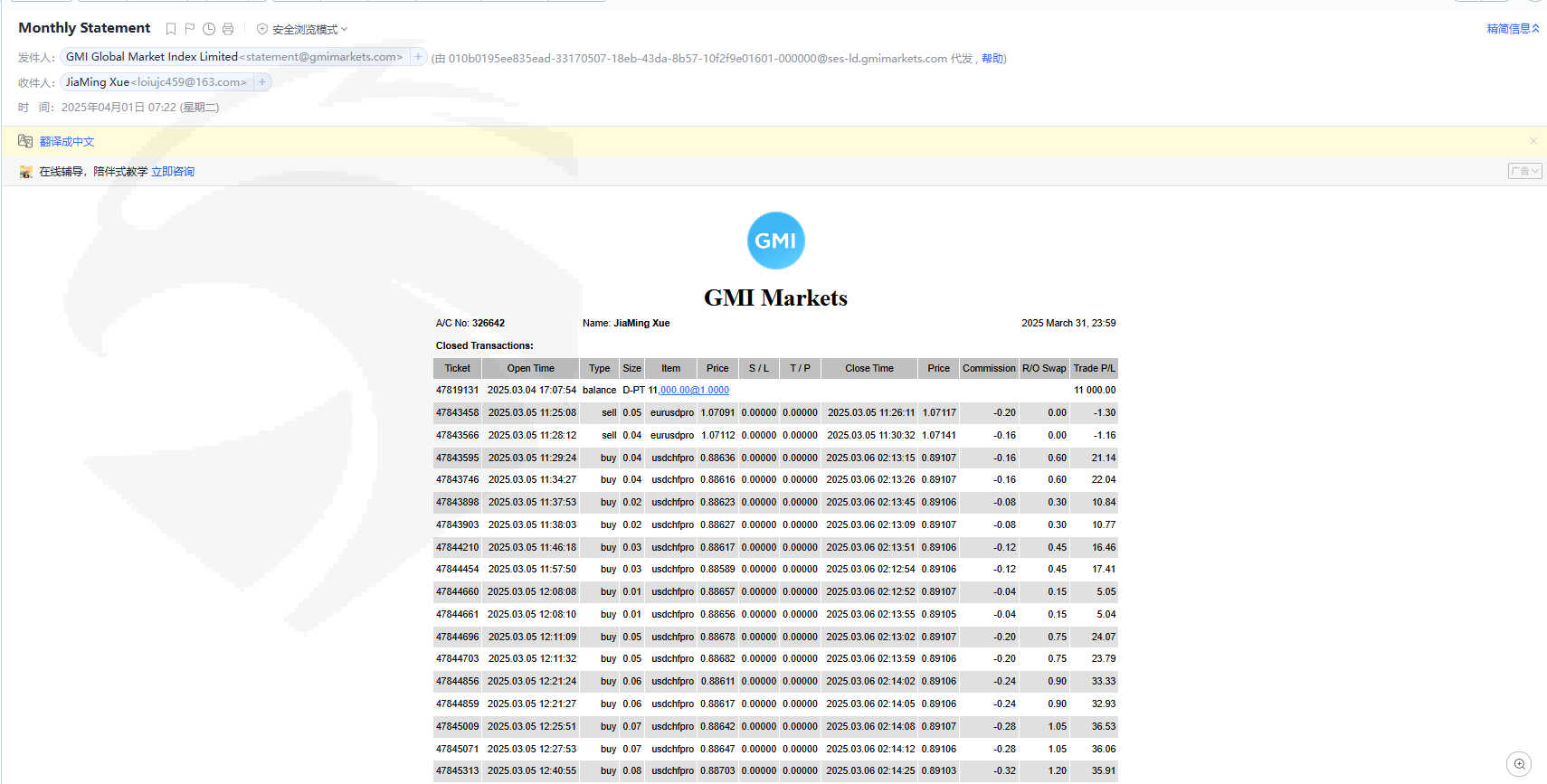Click the 翻译成中文 link
The height and width of the screenshot is (784, 1547).
(x=67, y=142)
